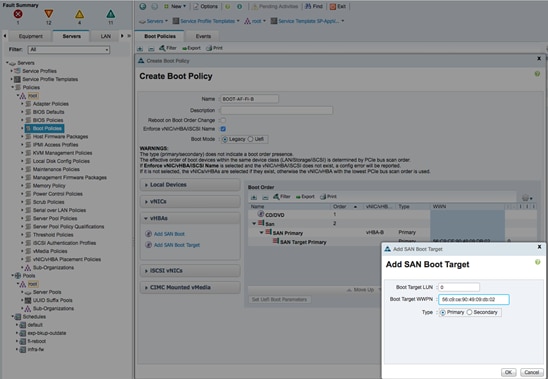Click the Boot Target LUN field
This screenshot has width=548, height=379.
(459, 287)
